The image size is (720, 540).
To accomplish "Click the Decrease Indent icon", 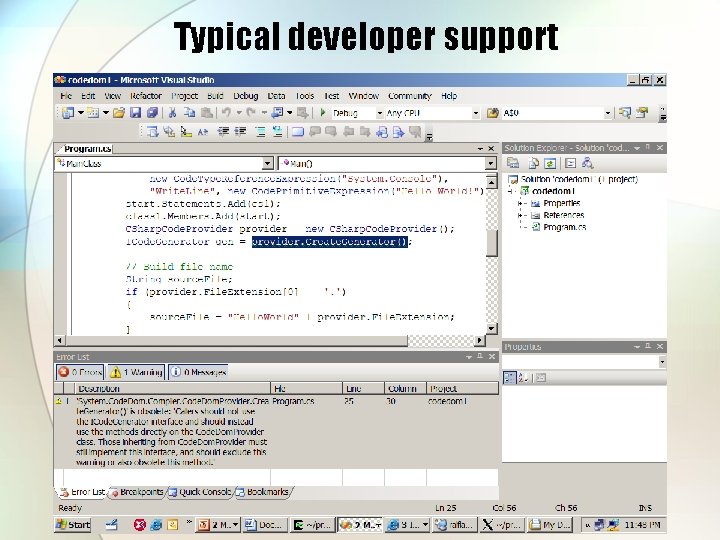I will tap(224, 132).
